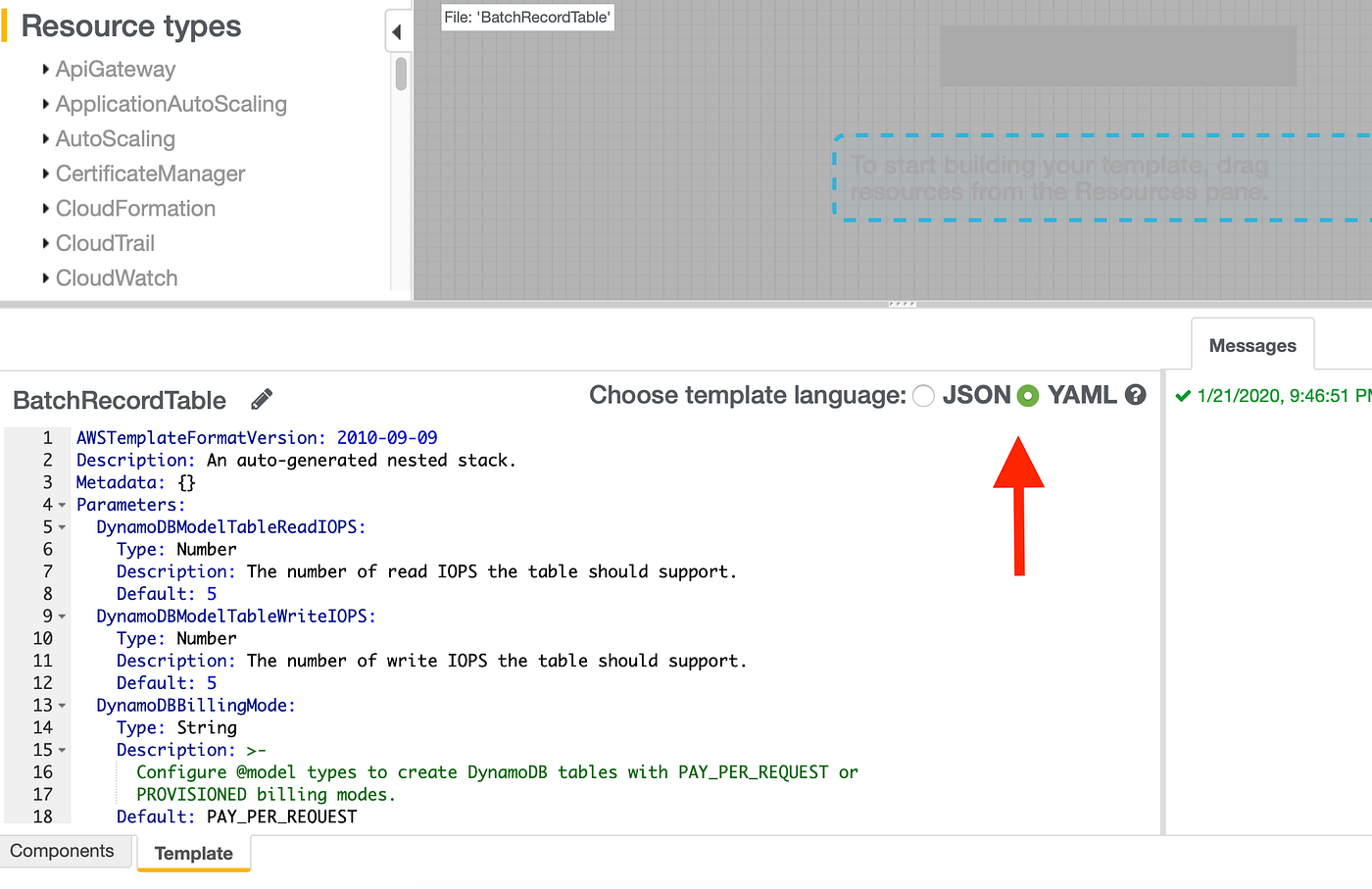Click the File 'BatchRecordTable' label on canvas
The image size is (1372, 889).
pyautogui.click(x=527, y=17)
